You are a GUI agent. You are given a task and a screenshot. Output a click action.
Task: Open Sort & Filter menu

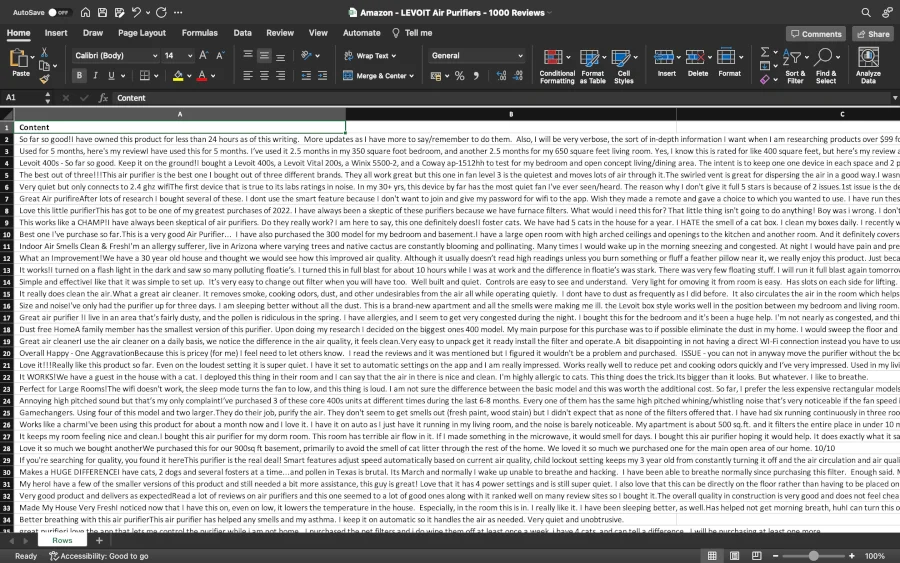(x=795, y=66)
